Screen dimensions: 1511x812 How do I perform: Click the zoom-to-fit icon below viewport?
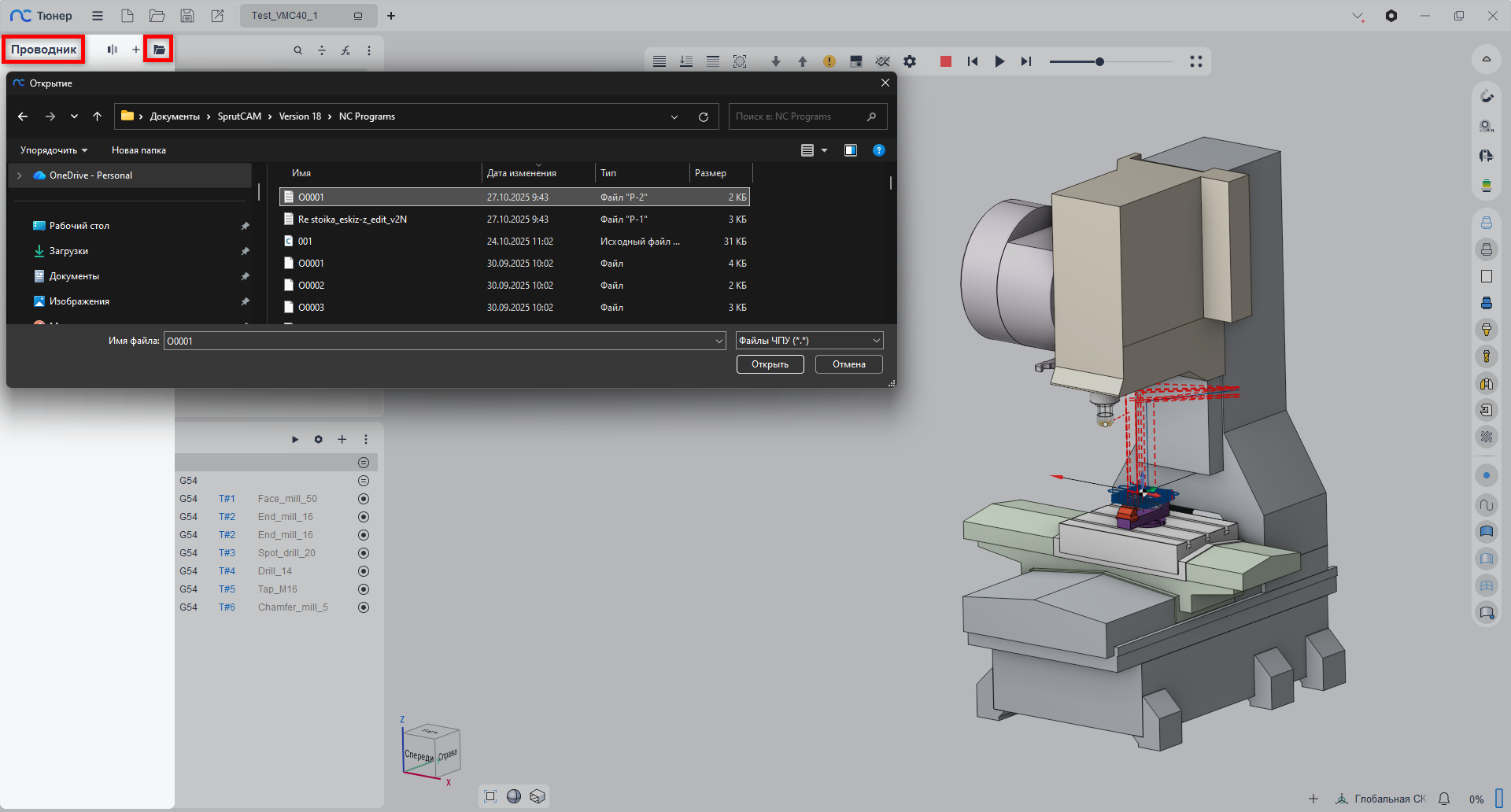click(x=490, y=796)
